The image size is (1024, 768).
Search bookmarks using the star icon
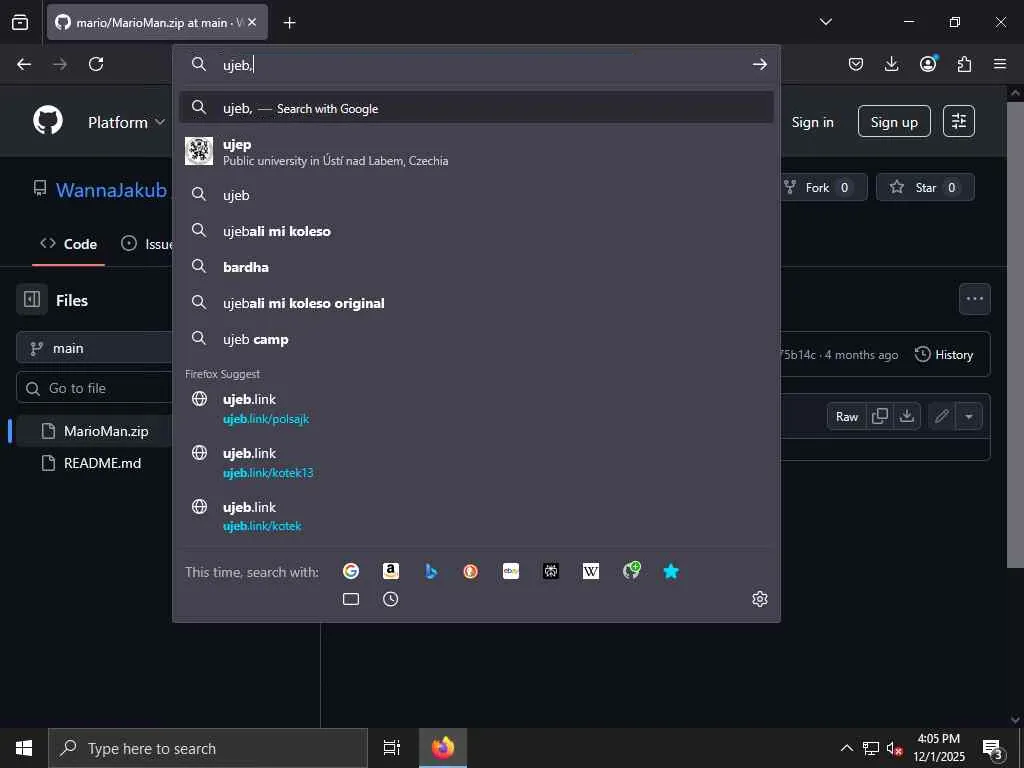pyautogui.click(x=671, y=571)
